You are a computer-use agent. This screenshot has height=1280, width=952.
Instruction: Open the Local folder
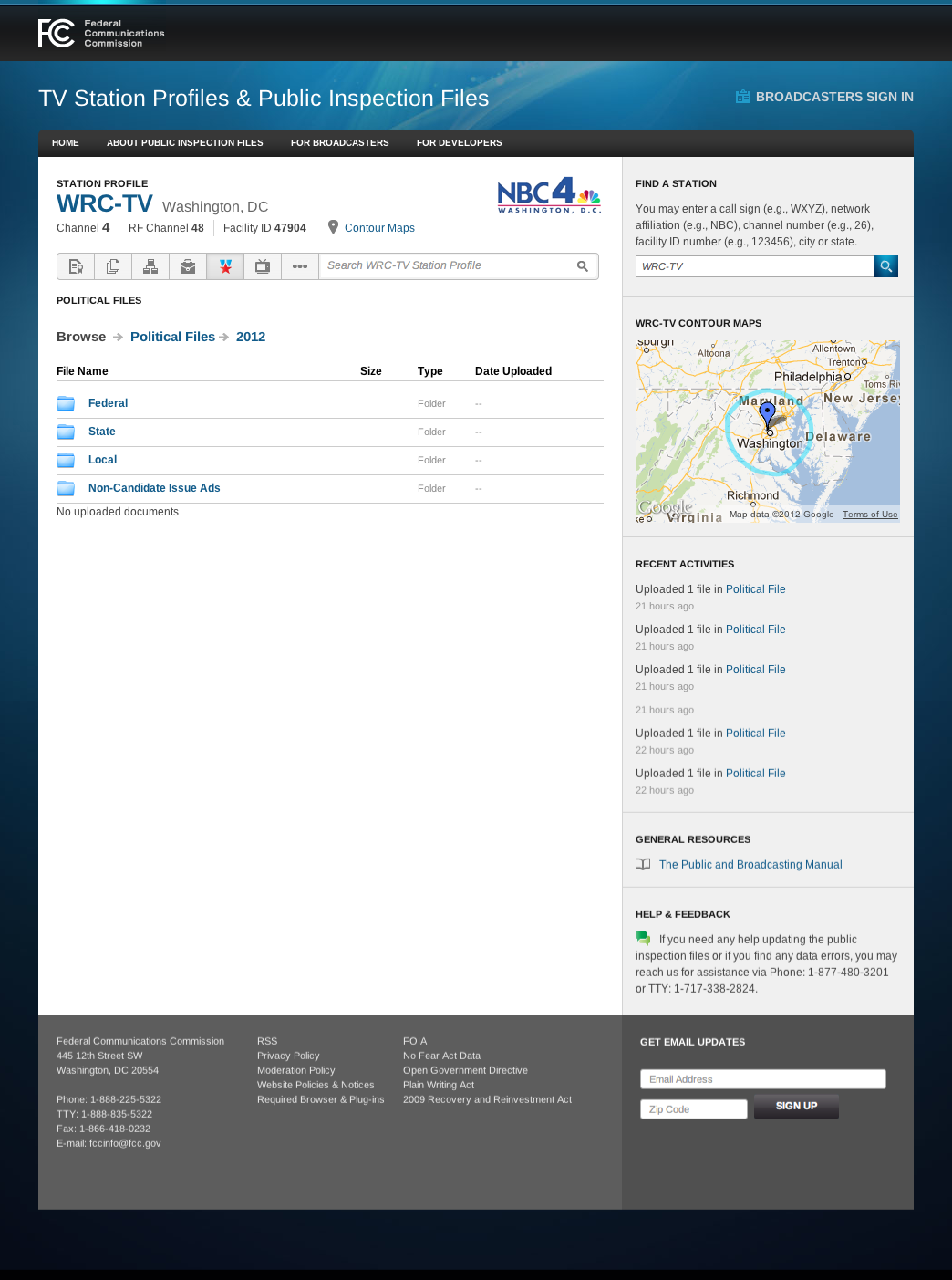coord(103,460)
